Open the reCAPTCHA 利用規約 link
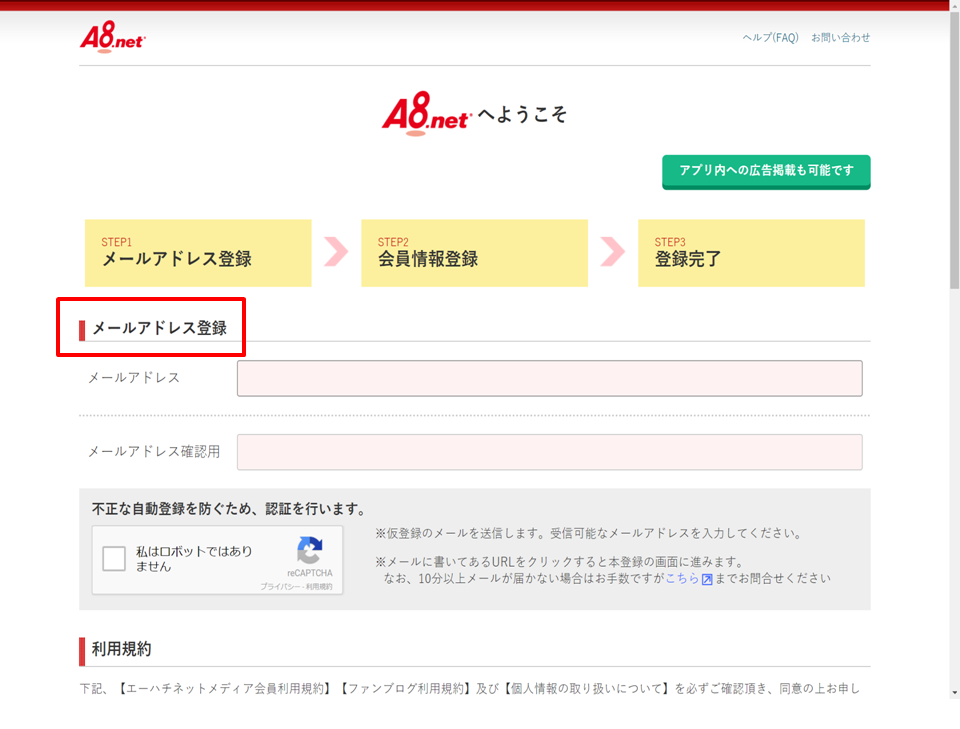960x729 pixels. (x=319, y=586)
